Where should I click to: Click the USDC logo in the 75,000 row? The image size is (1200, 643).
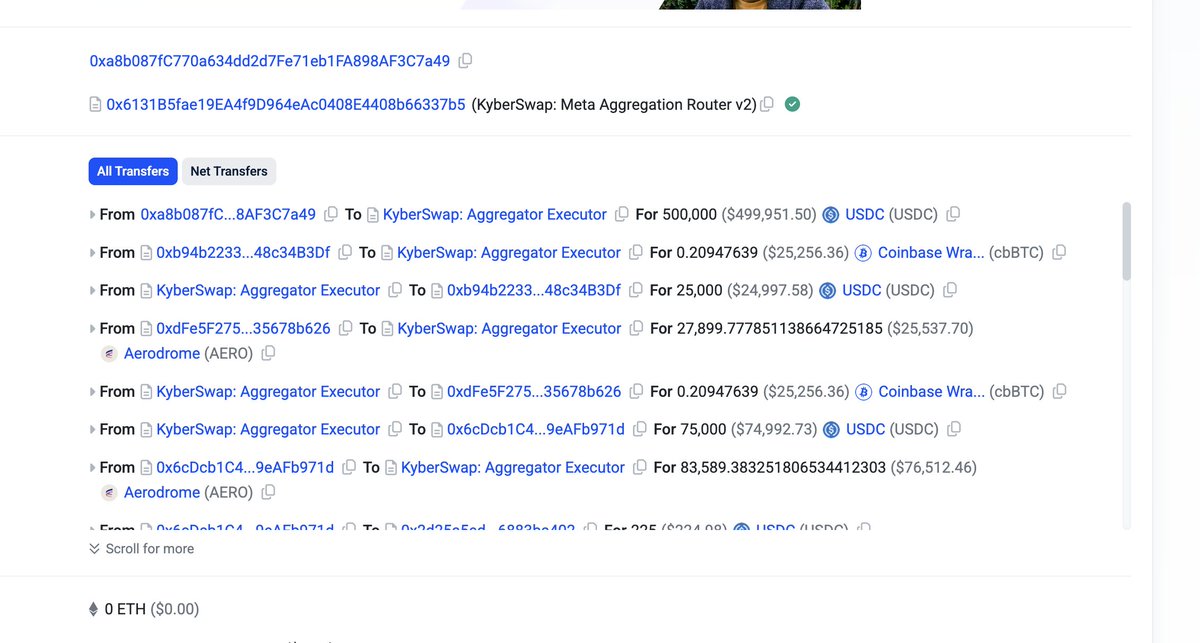831,429
